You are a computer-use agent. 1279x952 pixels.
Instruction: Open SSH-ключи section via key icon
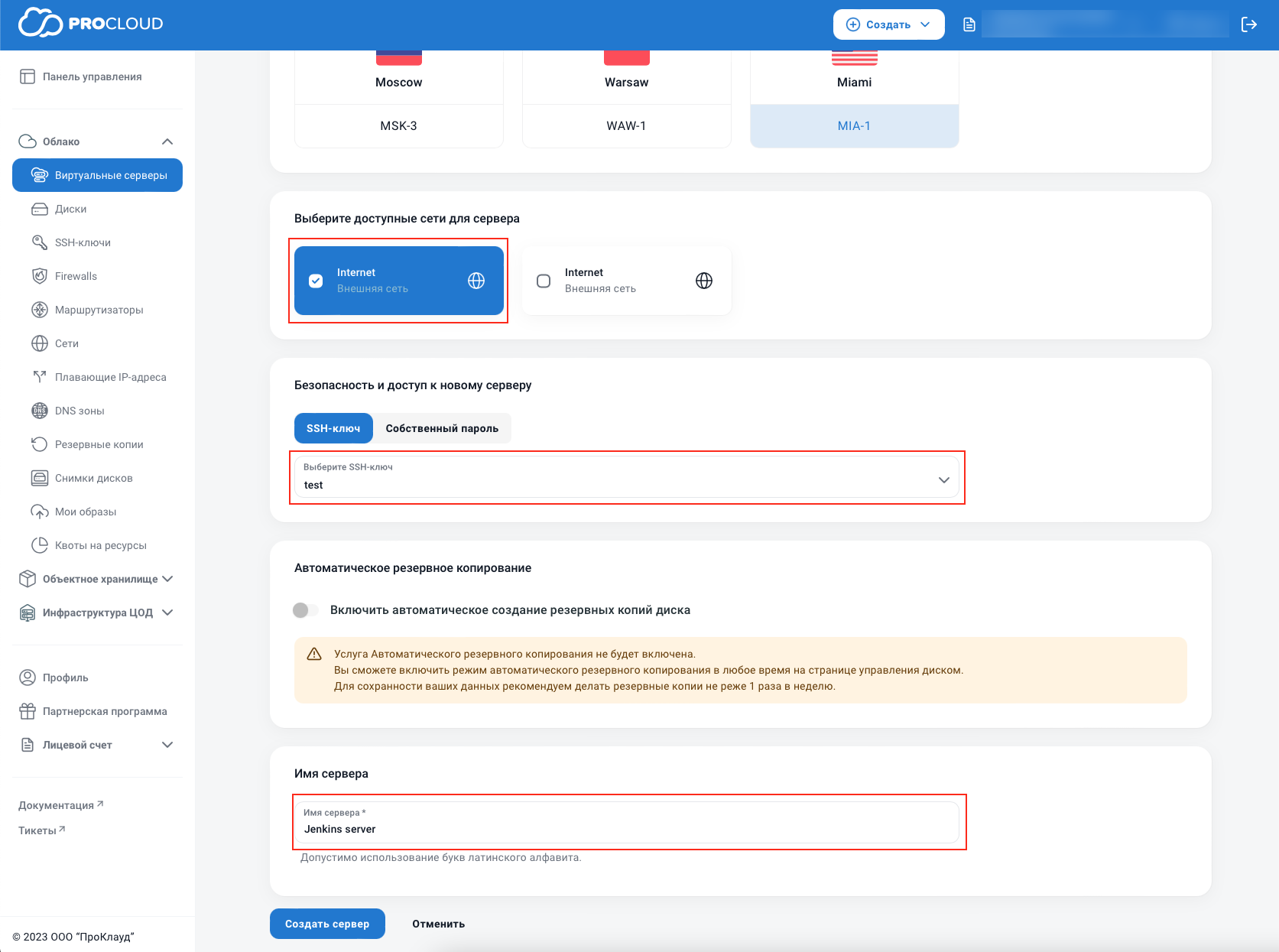39,242
